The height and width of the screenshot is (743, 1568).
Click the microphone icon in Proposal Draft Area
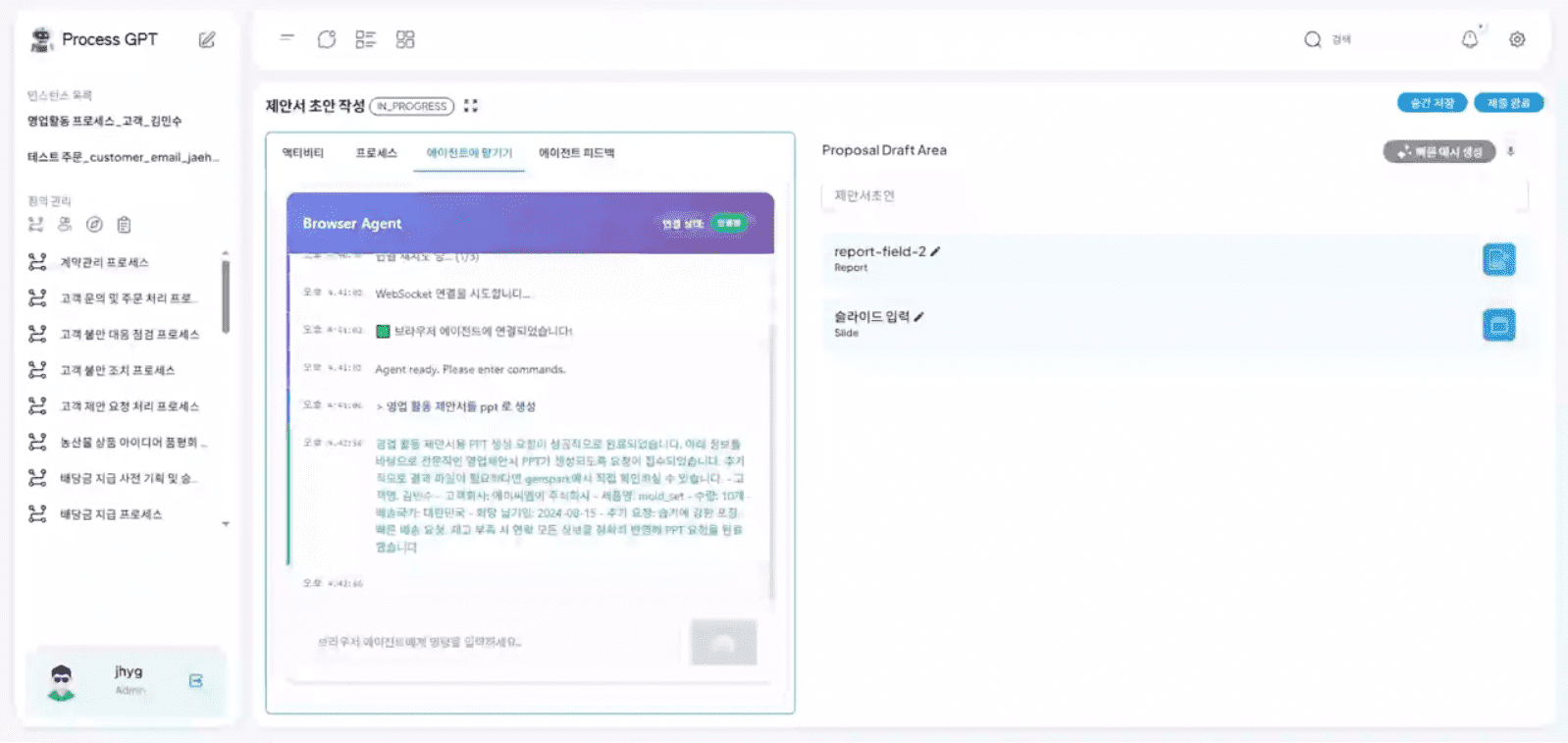pos(1511,151)
